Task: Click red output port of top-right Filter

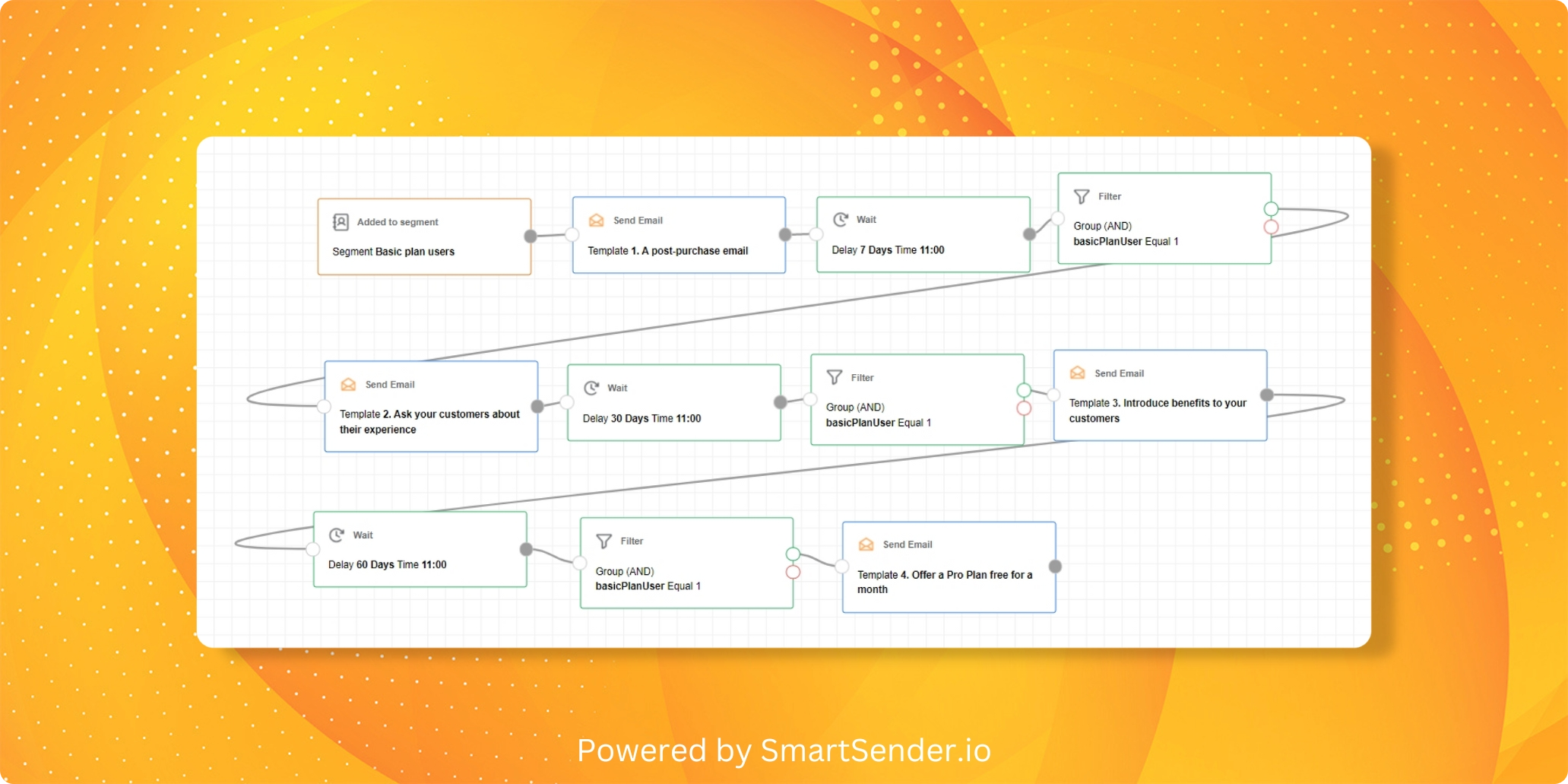Action: [x=1271, y=227]
